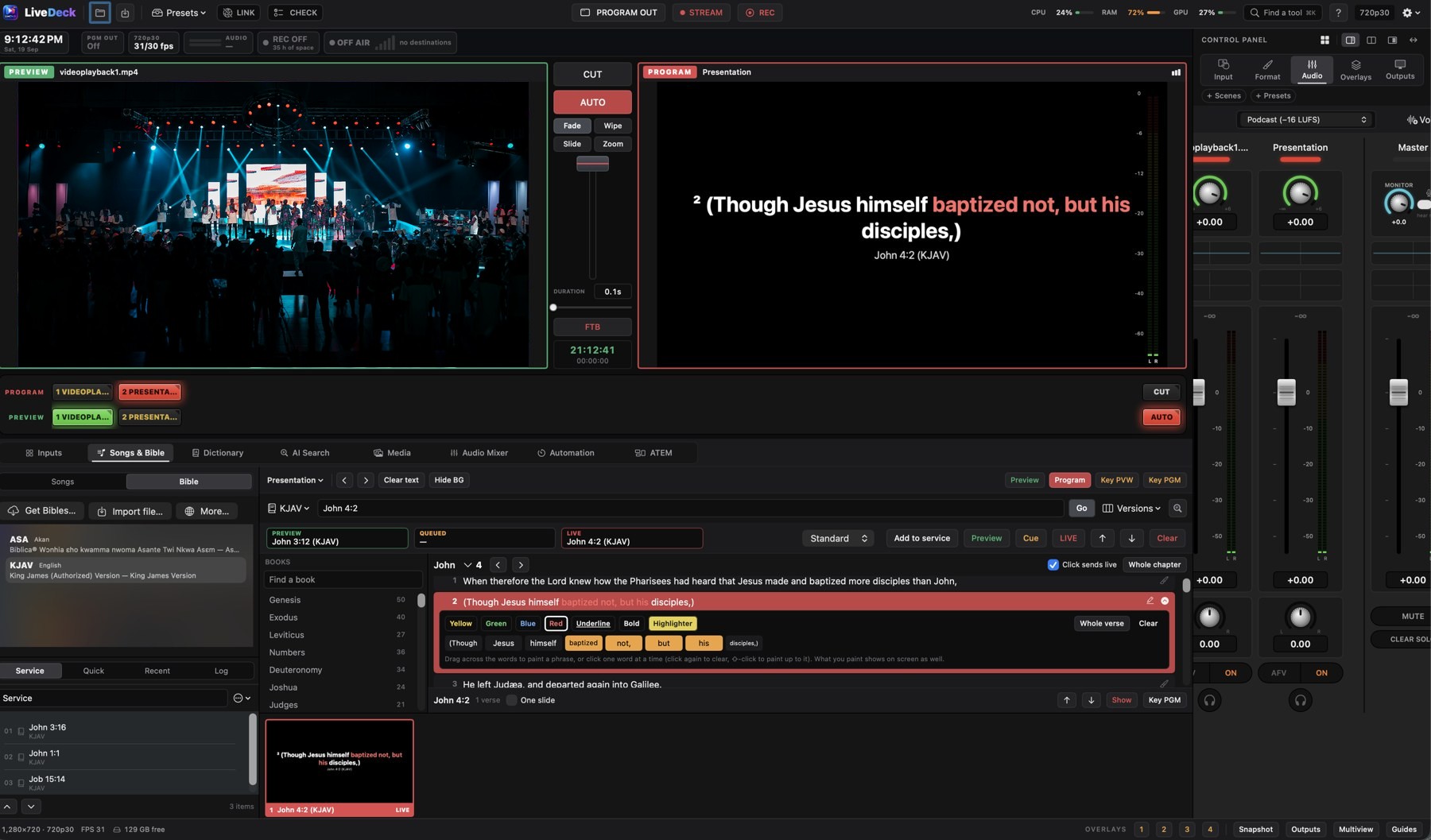Viewport: 1431px width, 840px height.
Task: Expand the Versions dropdown
Action: tap(1131, 509)
